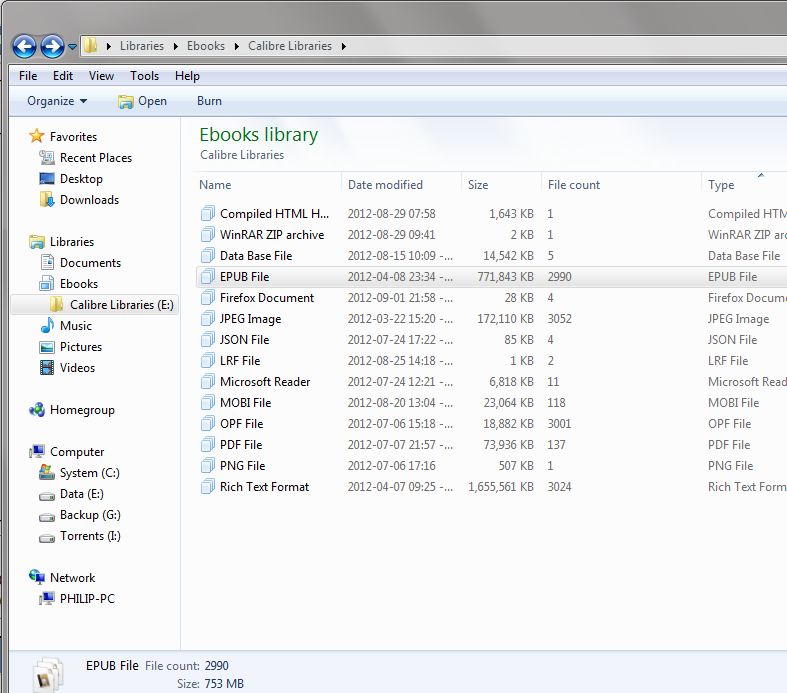Expand the arrow after Ebooks in breadcrumb

[x=236, y=46]
